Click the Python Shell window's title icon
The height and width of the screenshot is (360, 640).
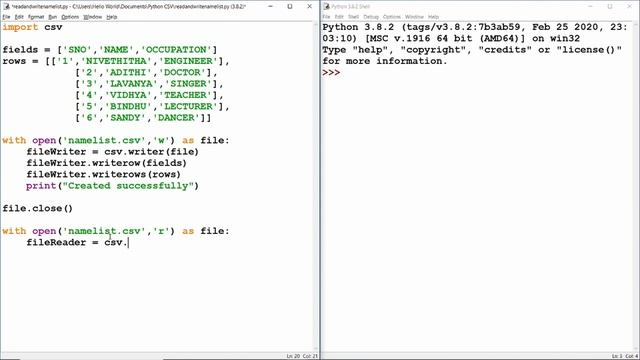[326, 7]
